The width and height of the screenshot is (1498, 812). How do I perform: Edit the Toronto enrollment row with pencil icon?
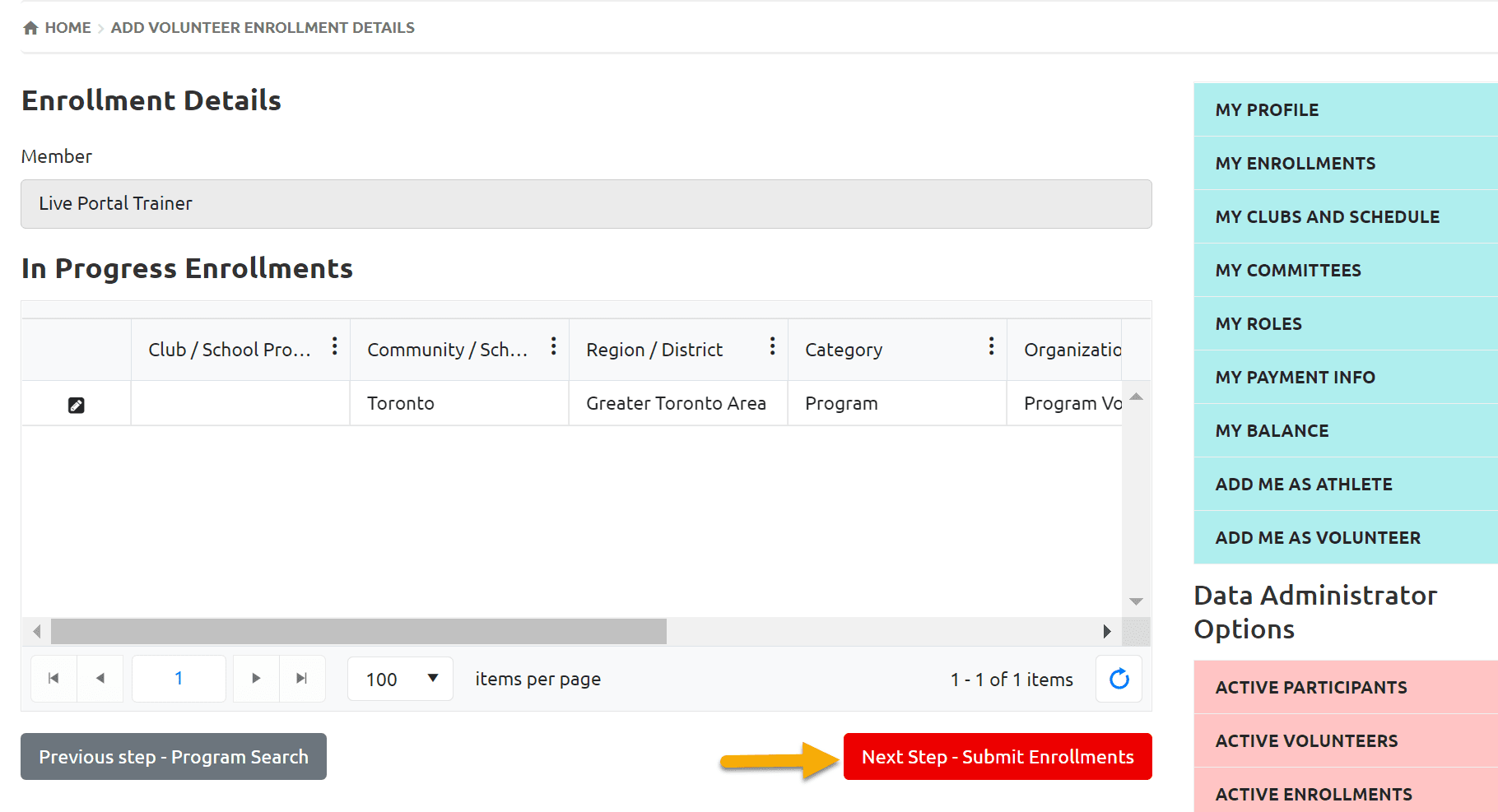click(76, 405)
